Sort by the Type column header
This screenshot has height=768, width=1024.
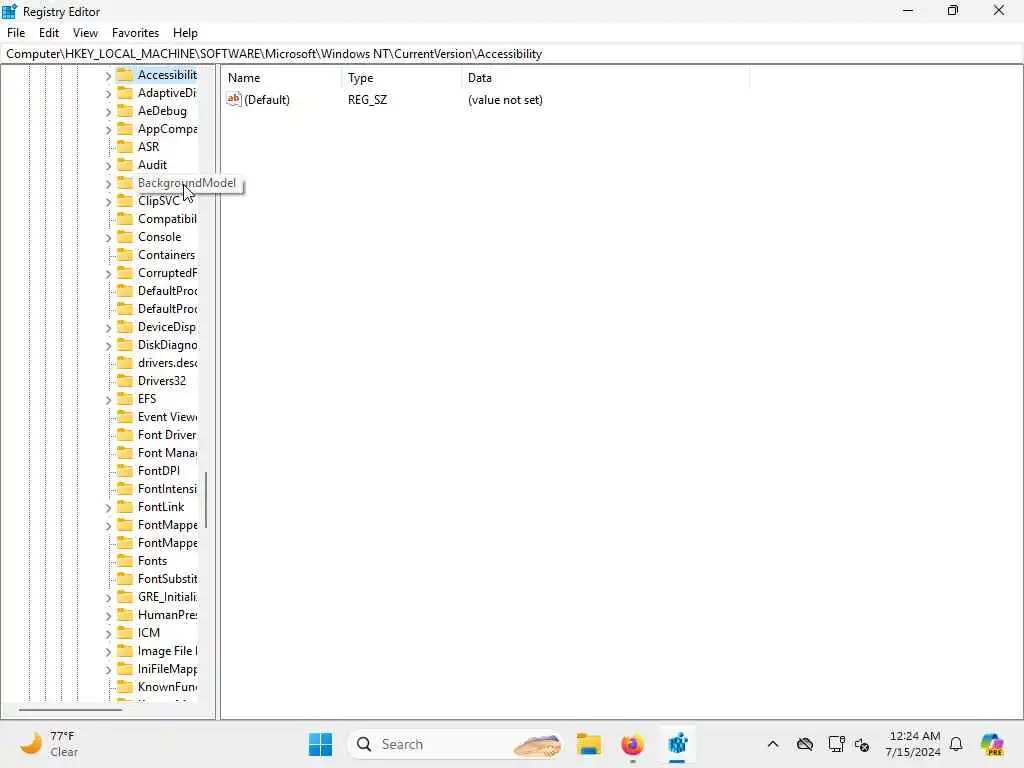tap(401, 78)
